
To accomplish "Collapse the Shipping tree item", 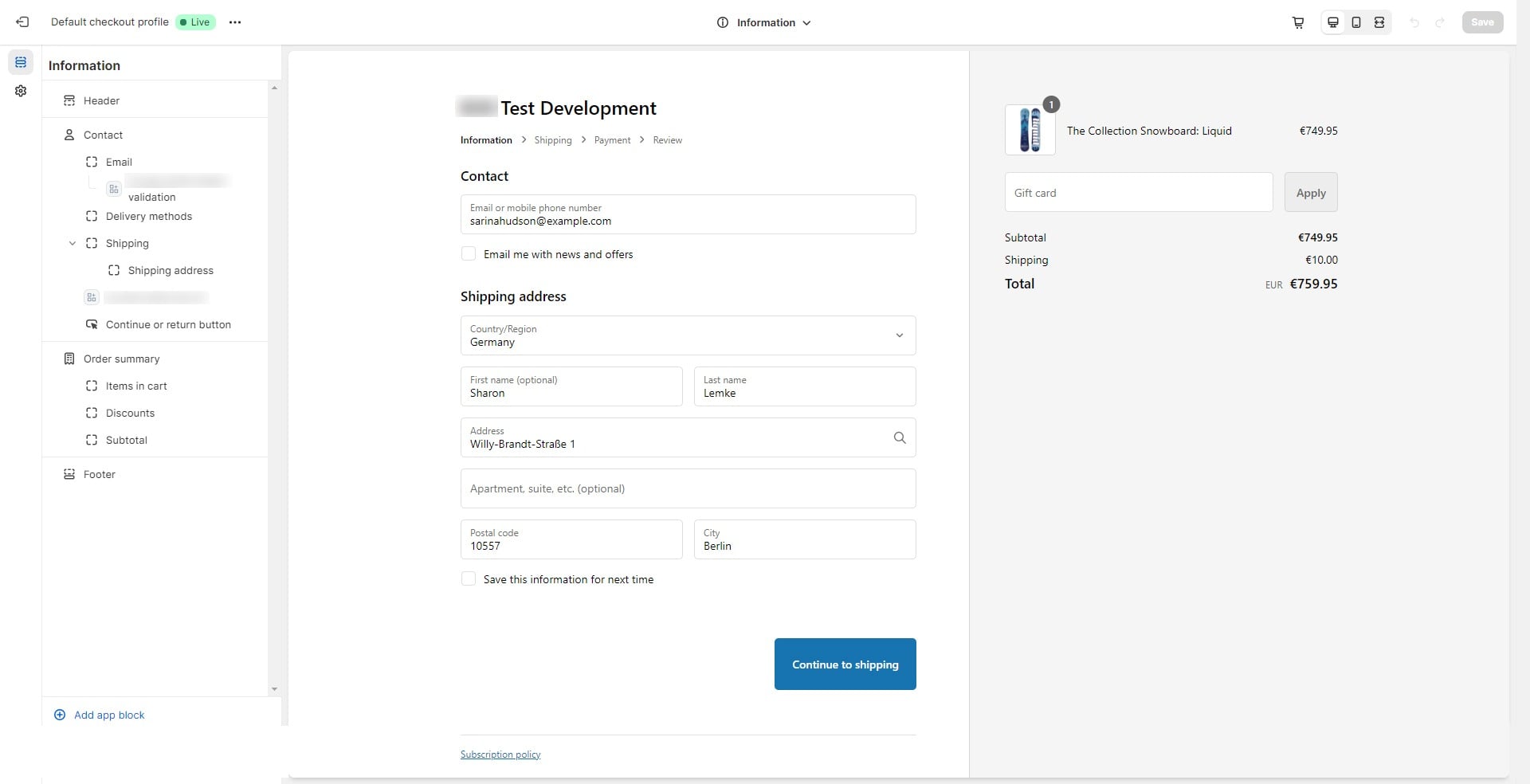I will (x=72, y=243).
